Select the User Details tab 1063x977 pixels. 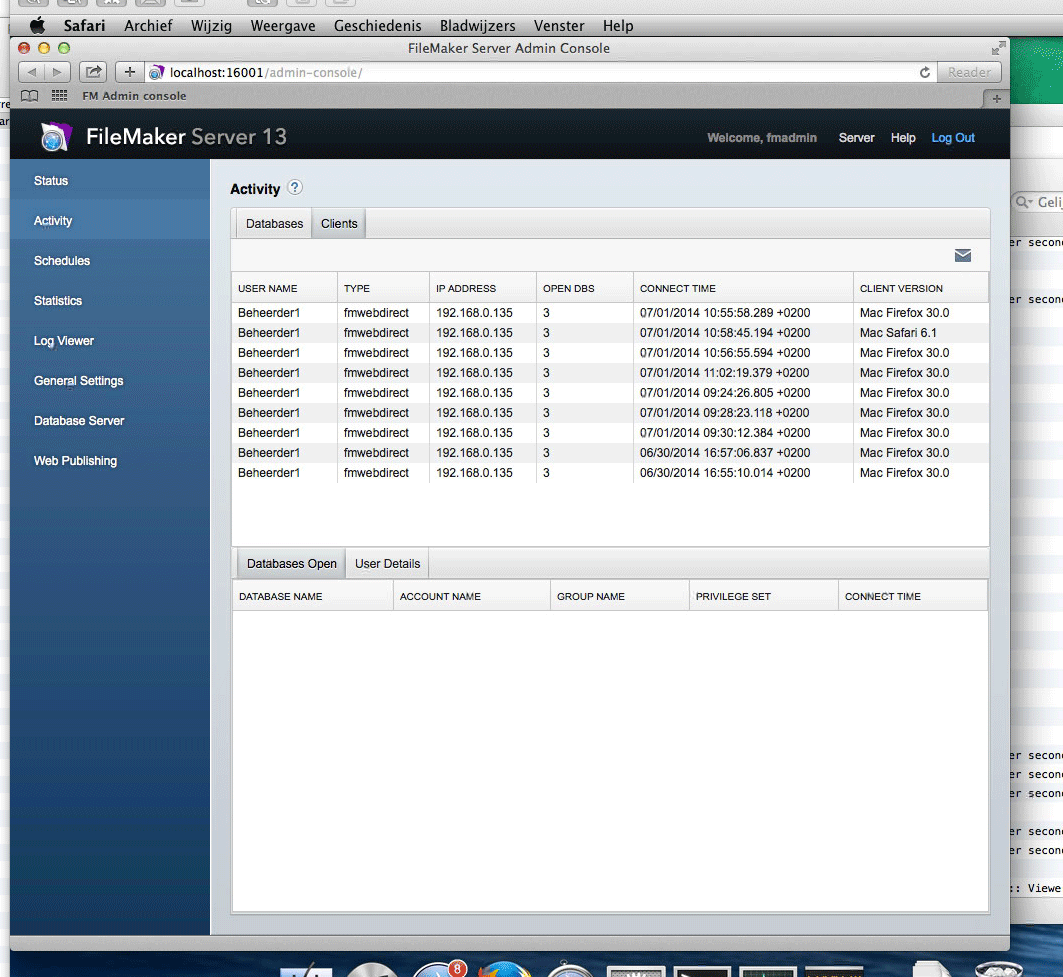387,563
